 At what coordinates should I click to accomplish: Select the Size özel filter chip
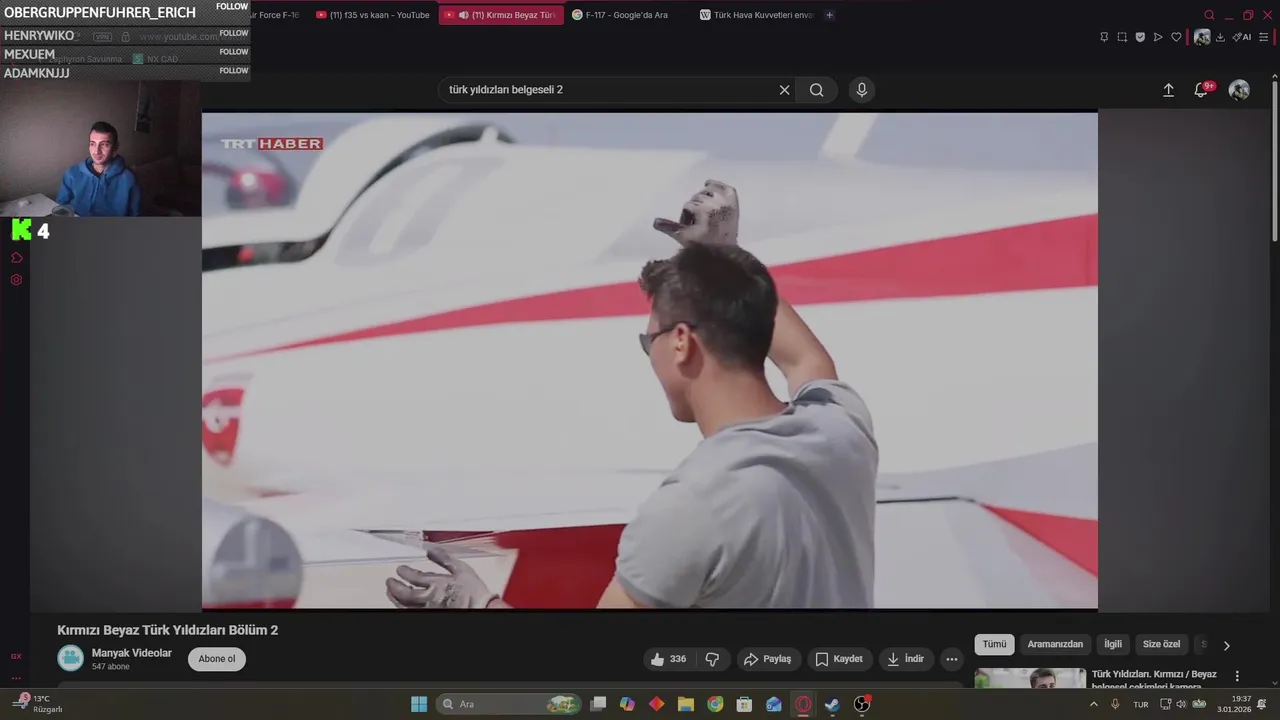coord(1162,645)
